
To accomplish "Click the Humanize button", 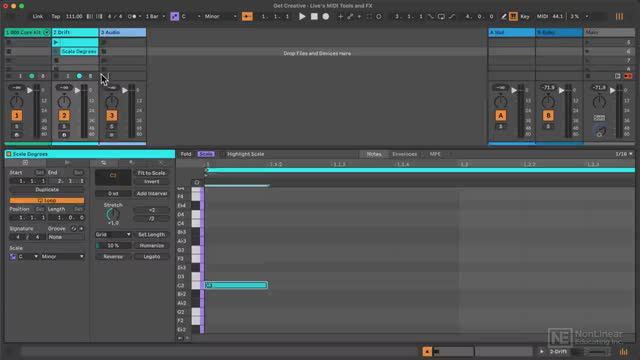I will [151, 246].
